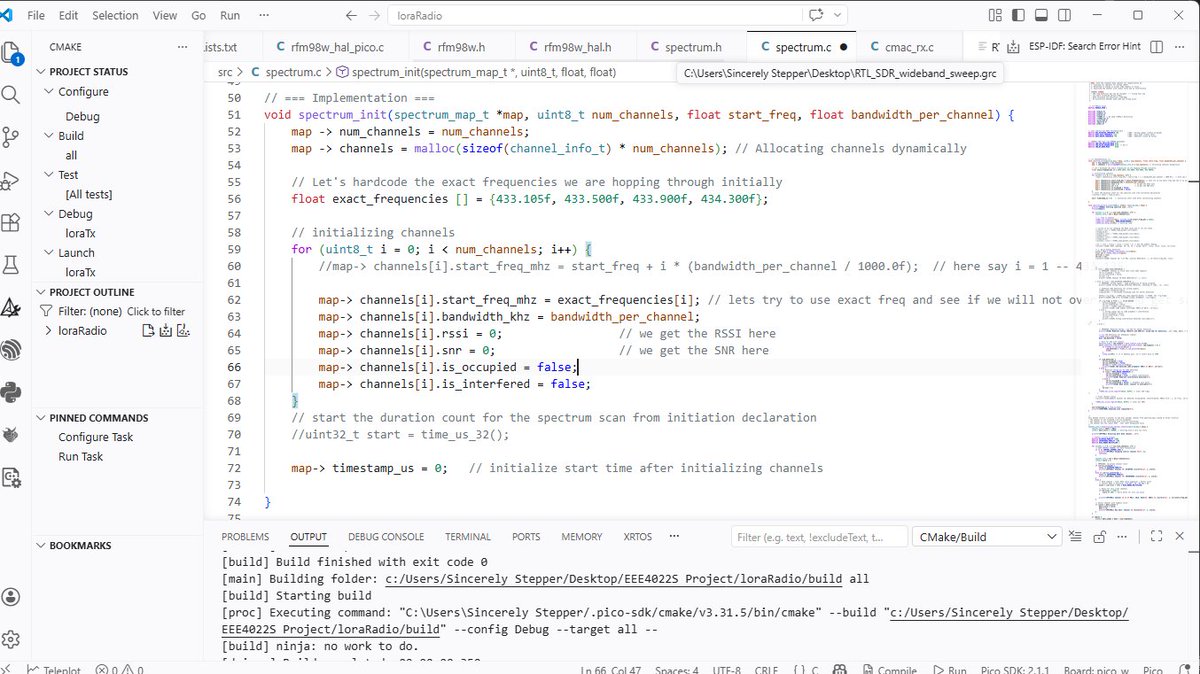Viewport: 1200px width, 674px height.
Task: Go back using navigation arrow
Action: (350, 16)
